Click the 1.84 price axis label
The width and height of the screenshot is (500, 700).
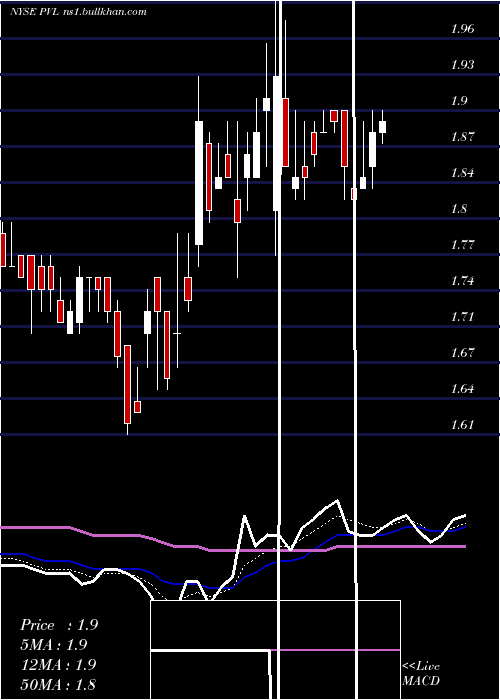[x=462, y=173]
